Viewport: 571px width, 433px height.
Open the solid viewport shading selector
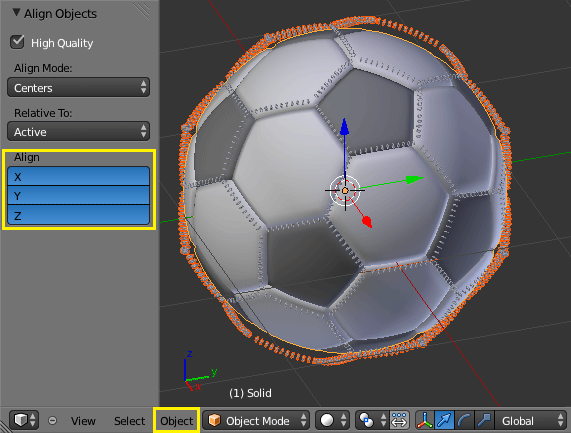coord(332,420)
